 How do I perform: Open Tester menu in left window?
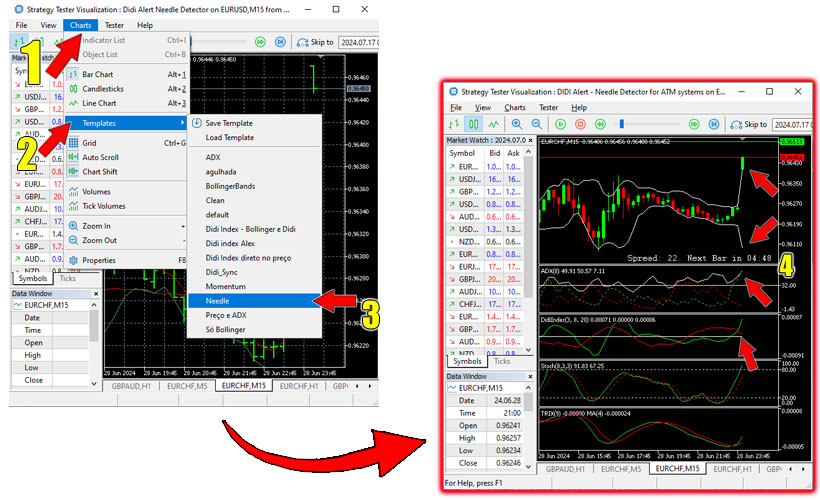tap(114, 25)
